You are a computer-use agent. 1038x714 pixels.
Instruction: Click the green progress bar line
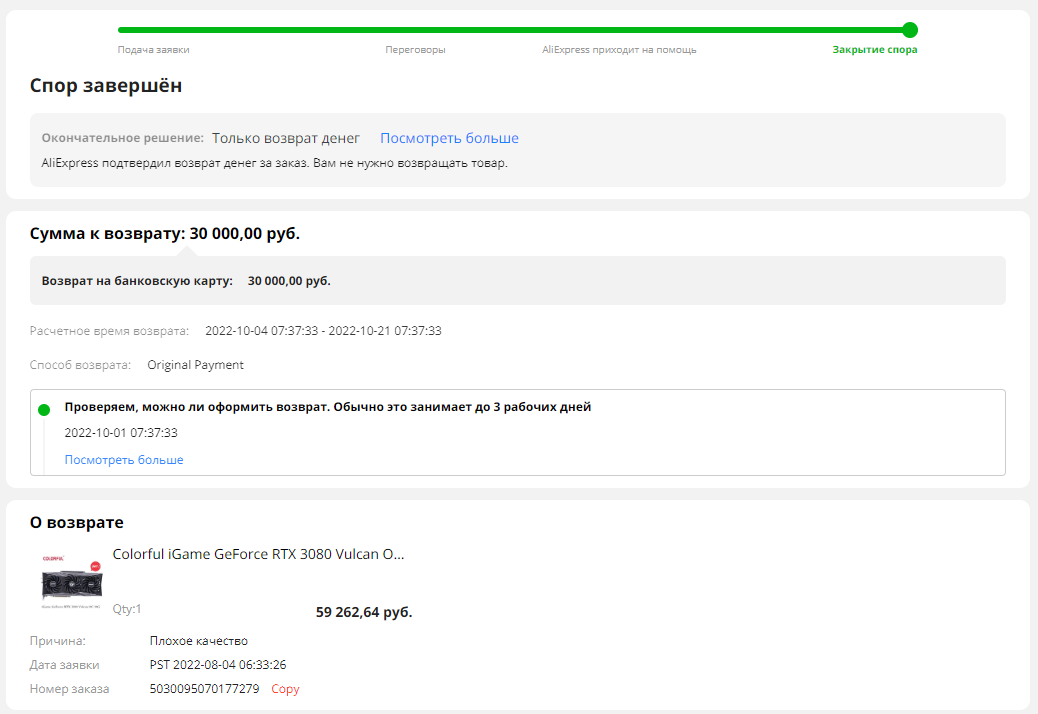pyautogui.click(x=500, y=30)
